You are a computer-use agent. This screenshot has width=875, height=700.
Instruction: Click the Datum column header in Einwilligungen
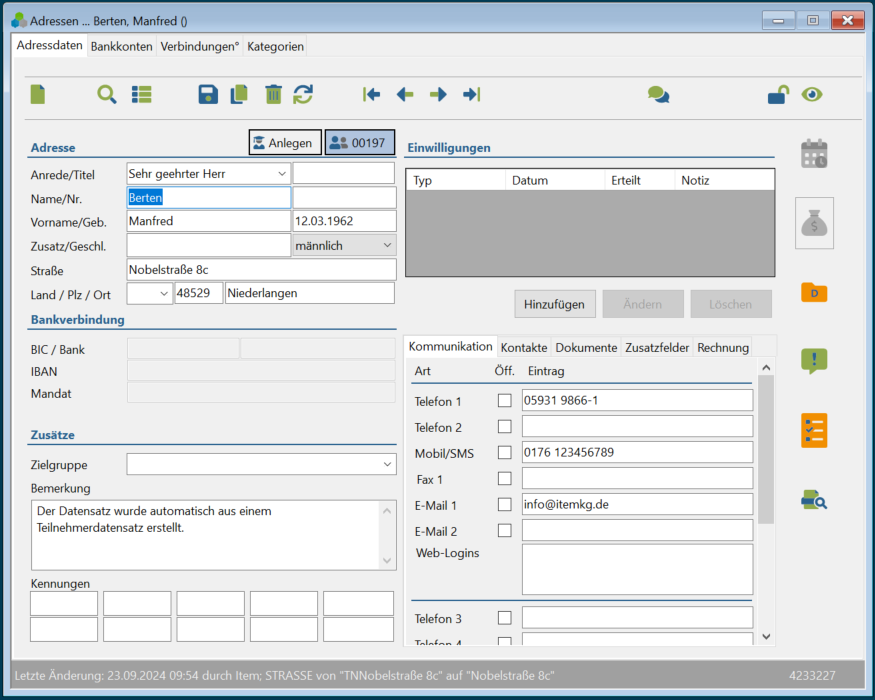555,180
